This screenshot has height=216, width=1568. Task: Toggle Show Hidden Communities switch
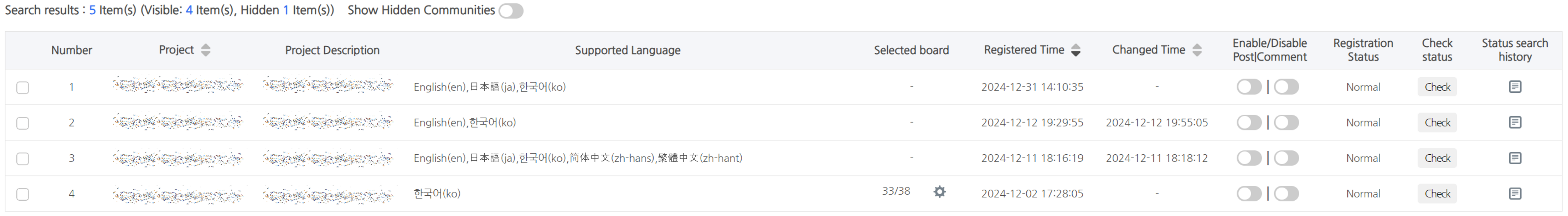coord(511,11)
